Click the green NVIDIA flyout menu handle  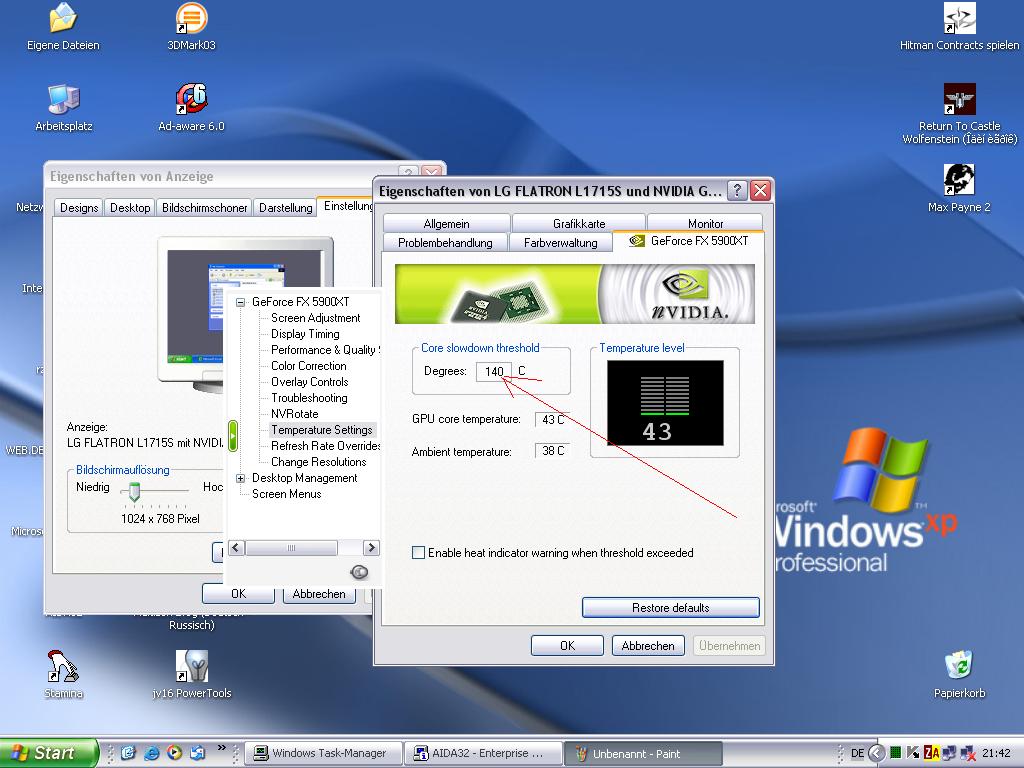click(232, 436)
